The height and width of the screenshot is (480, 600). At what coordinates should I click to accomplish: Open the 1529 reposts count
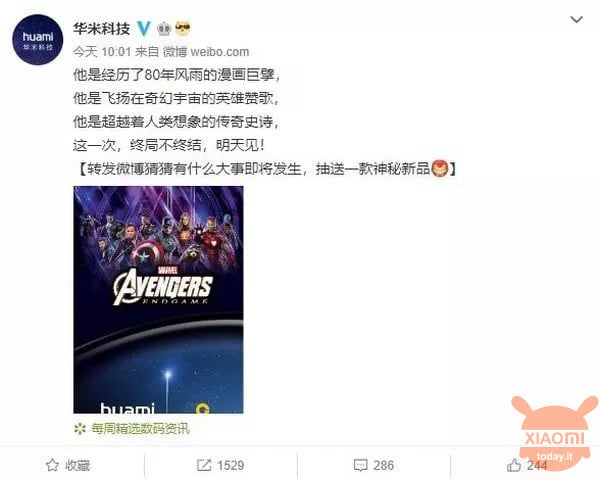231,465
